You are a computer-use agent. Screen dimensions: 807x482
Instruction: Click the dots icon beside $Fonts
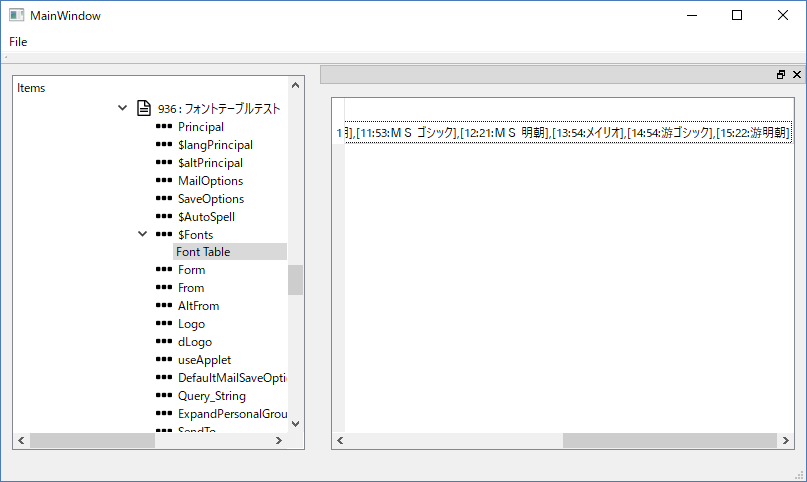click(164, 234)
